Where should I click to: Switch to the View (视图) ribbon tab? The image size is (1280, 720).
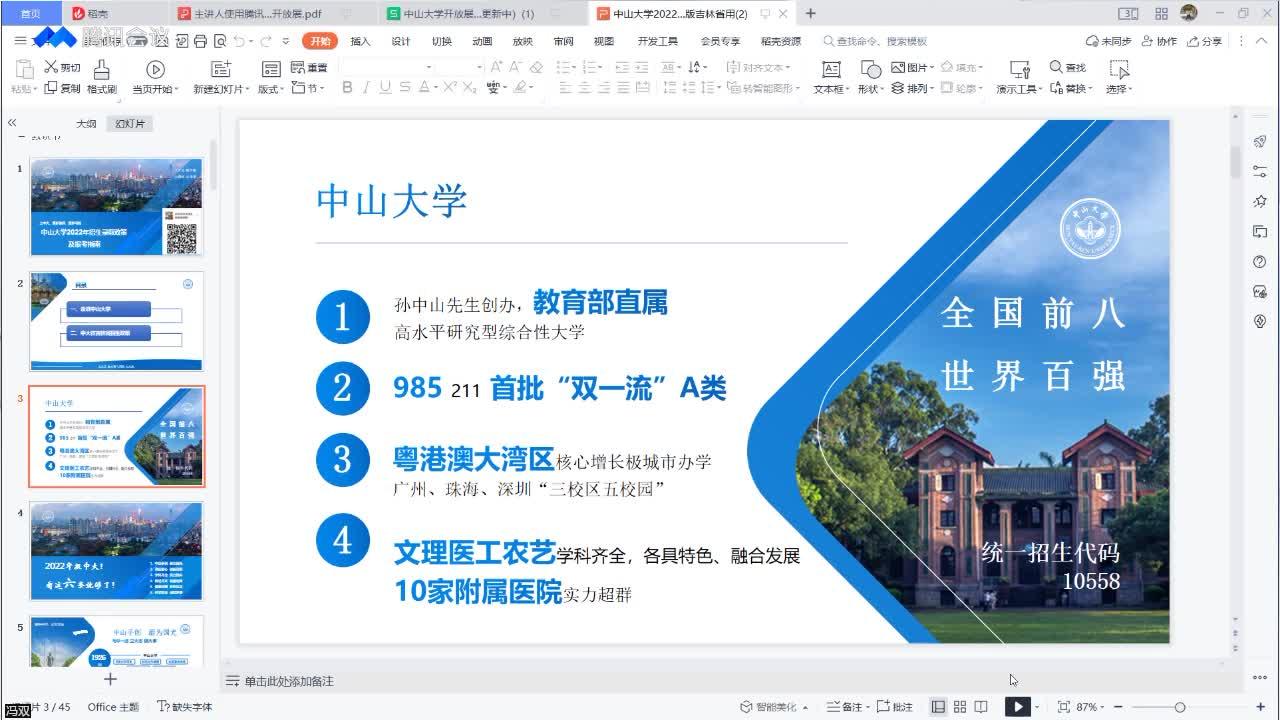[604, 41]
